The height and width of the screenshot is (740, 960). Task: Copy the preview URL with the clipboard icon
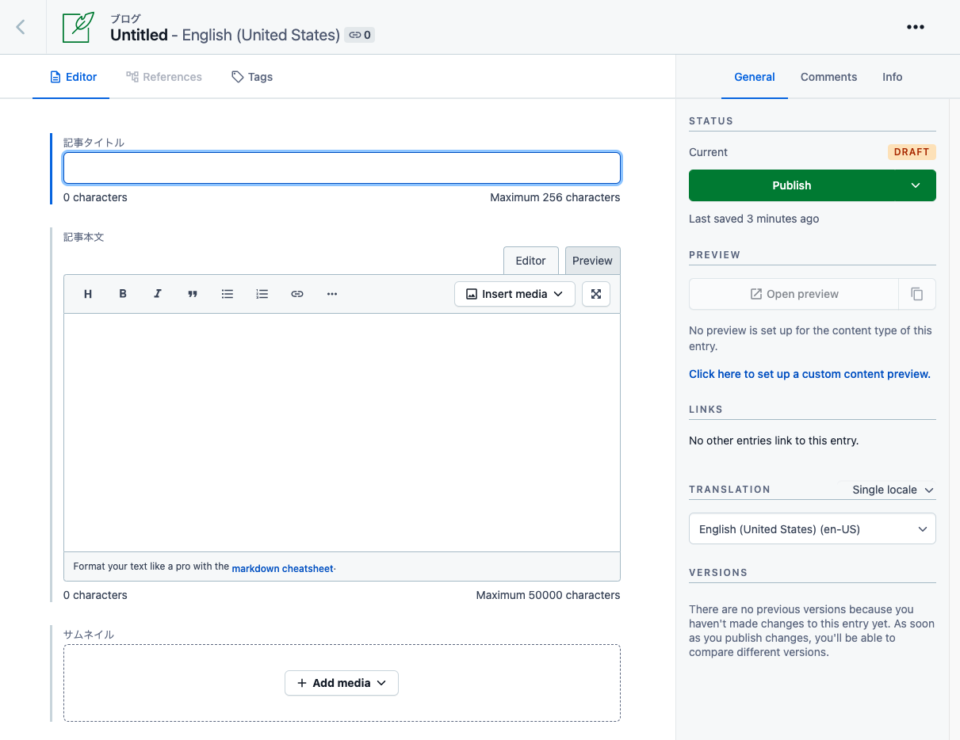click(917, 294)
